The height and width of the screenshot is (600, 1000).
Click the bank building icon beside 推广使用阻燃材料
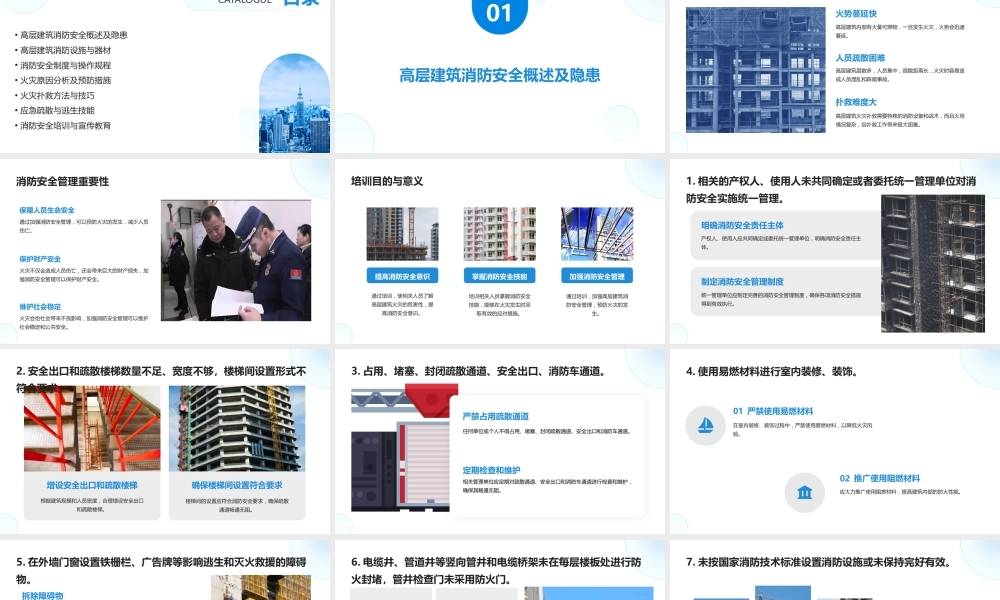click(x=804, y=492)
